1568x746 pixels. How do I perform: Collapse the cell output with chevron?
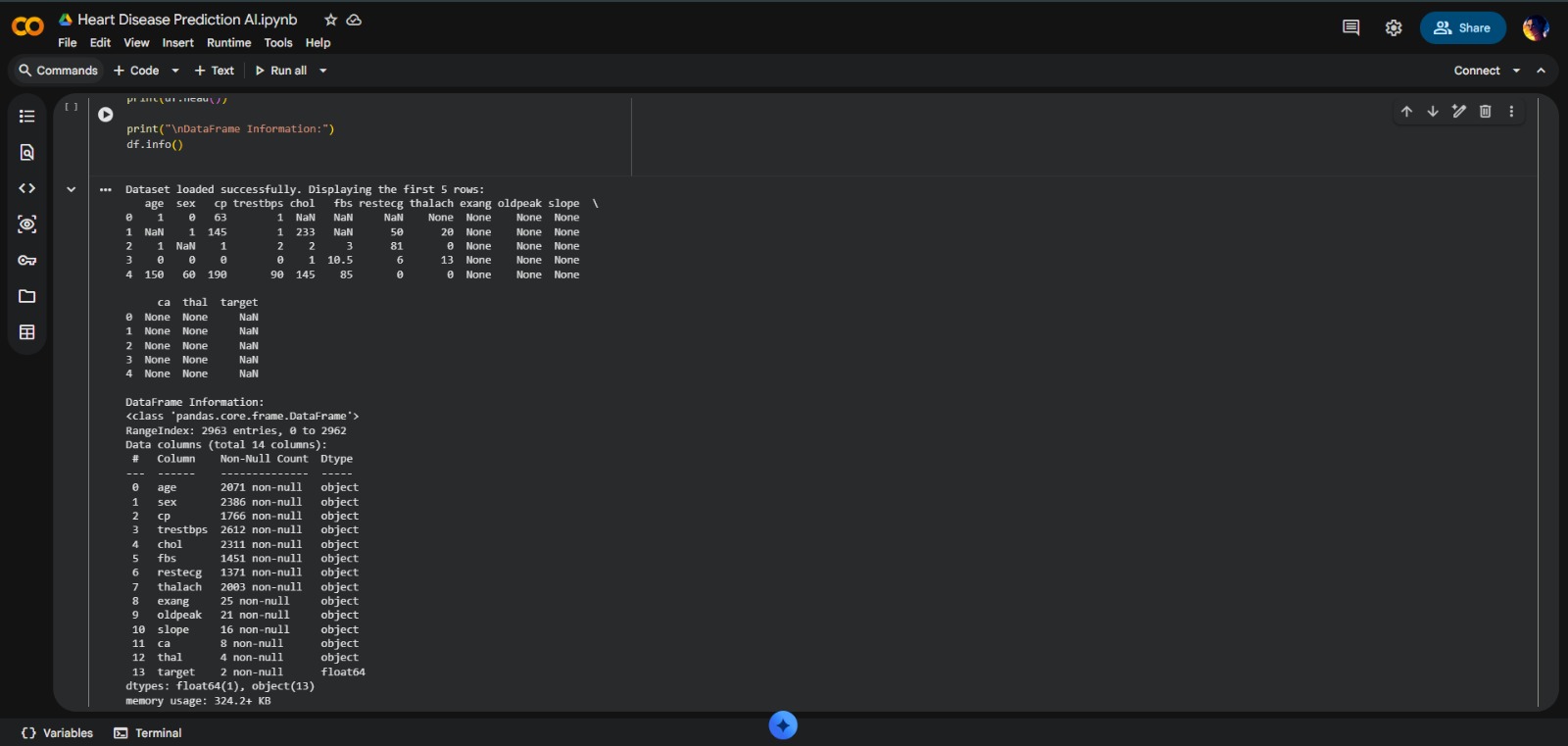click(x=72, y=189)
